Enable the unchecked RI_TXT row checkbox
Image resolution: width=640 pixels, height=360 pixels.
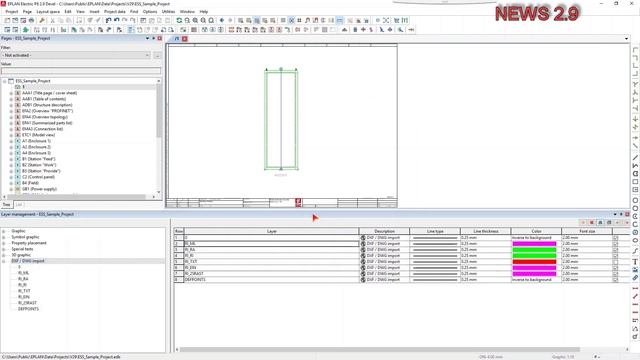click(616, 262)
